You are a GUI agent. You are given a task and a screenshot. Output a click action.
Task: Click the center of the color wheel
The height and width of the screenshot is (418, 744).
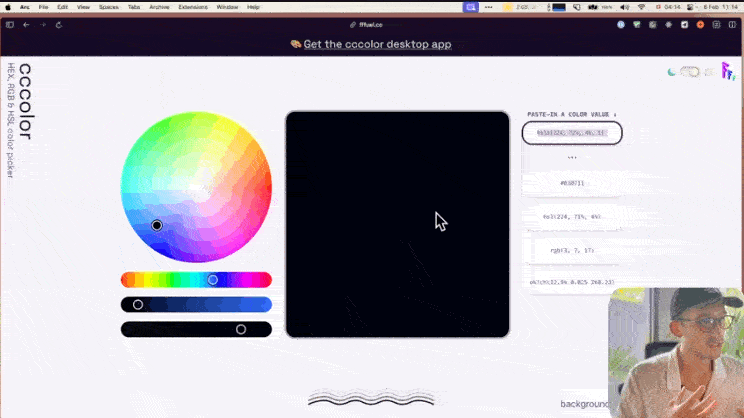coord(196,186)
